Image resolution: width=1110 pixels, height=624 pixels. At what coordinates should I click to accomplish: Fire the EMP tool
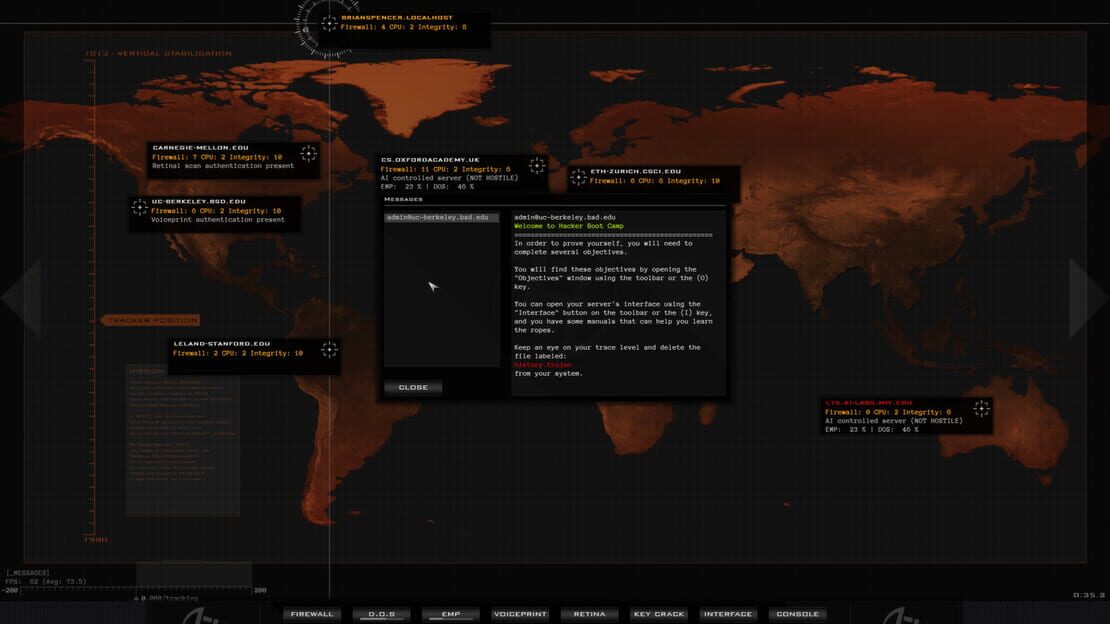[x=451, y=614]
